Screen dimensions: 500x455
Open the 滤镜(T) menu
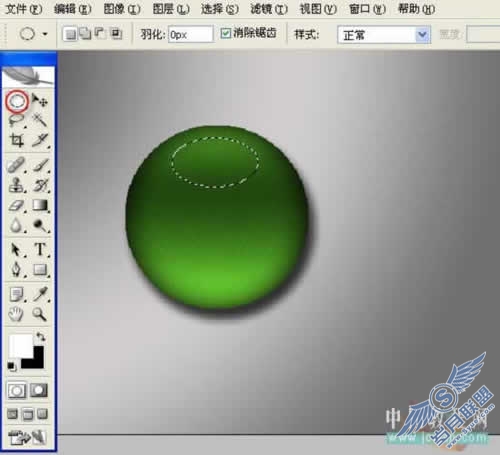(x=269, y=9)
